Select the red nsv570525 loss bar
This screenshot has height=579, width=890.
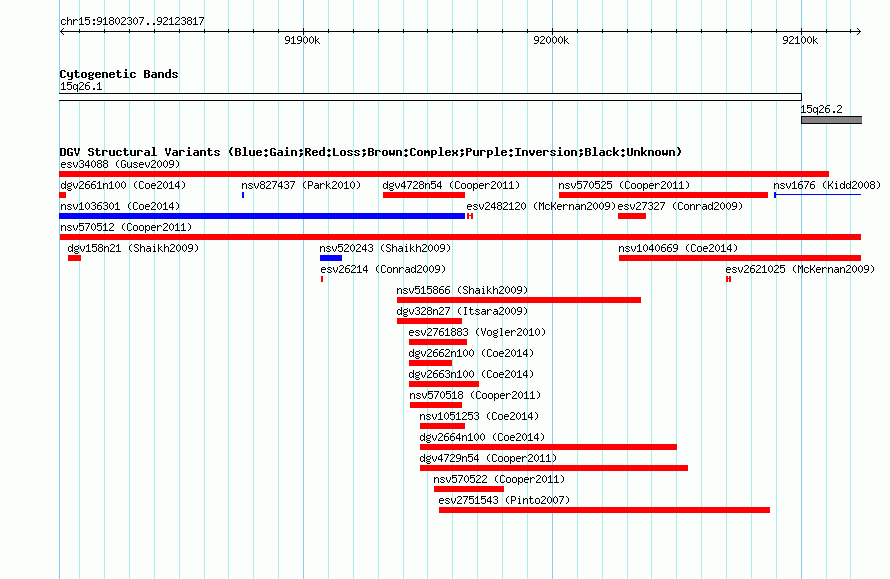[663, 195]
